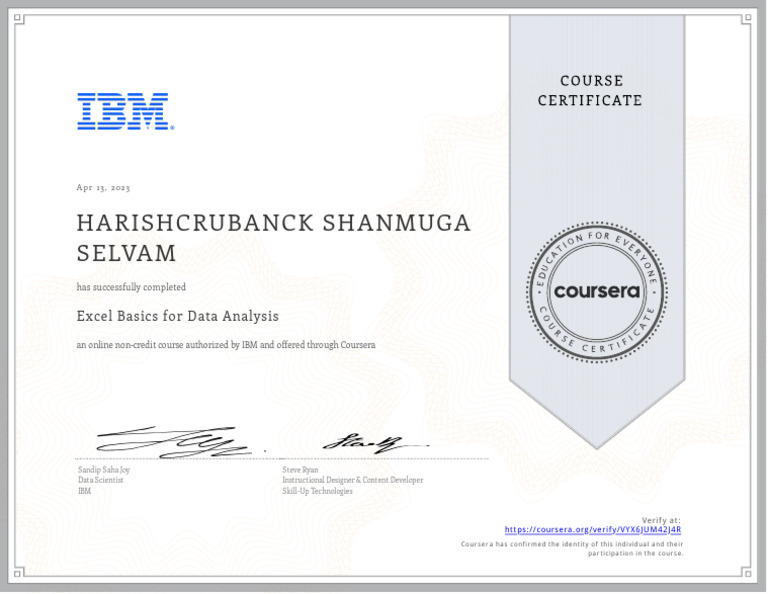Open the Coursera verify link
Image resolution: width=768 pixels, height=594 pixels.
[593, 529]
